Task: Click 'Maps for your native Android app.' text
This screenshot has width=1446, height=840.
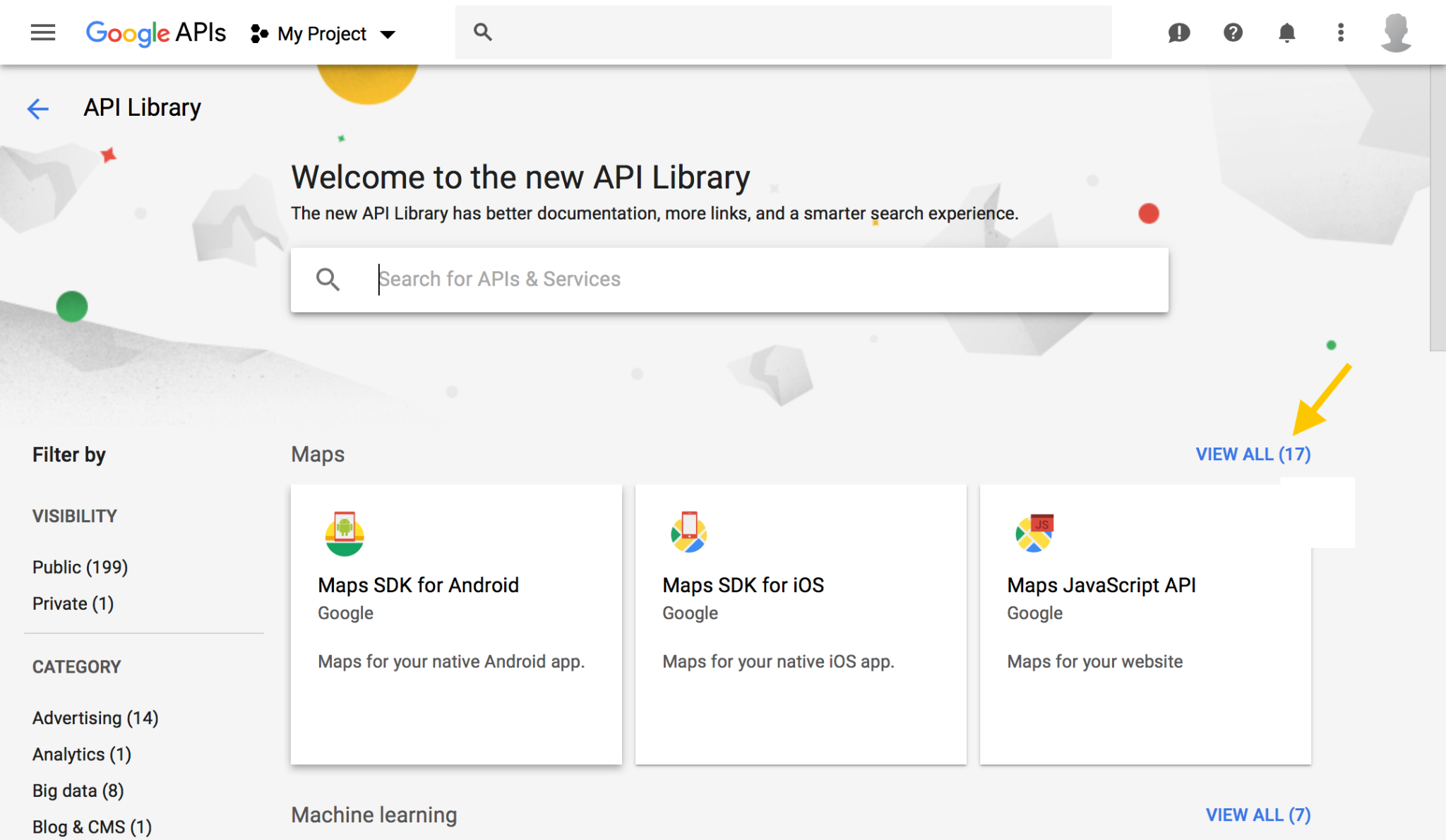Action: click(451, 661)
